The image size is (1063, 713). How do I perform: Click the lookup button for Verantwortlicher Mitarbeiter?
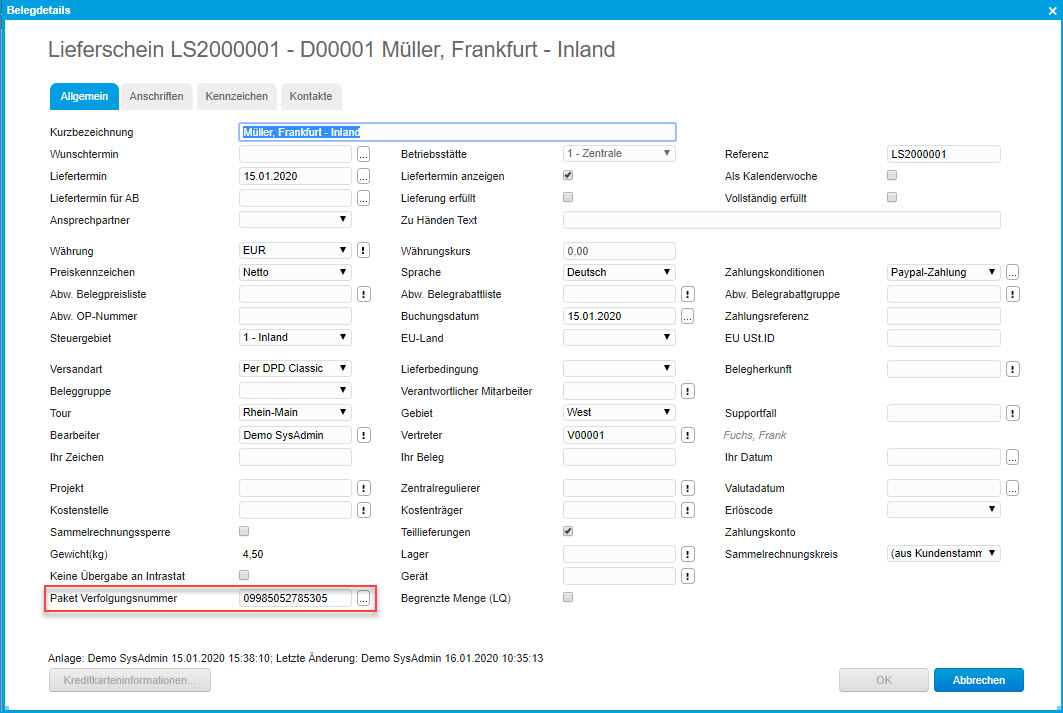[687, 391]
